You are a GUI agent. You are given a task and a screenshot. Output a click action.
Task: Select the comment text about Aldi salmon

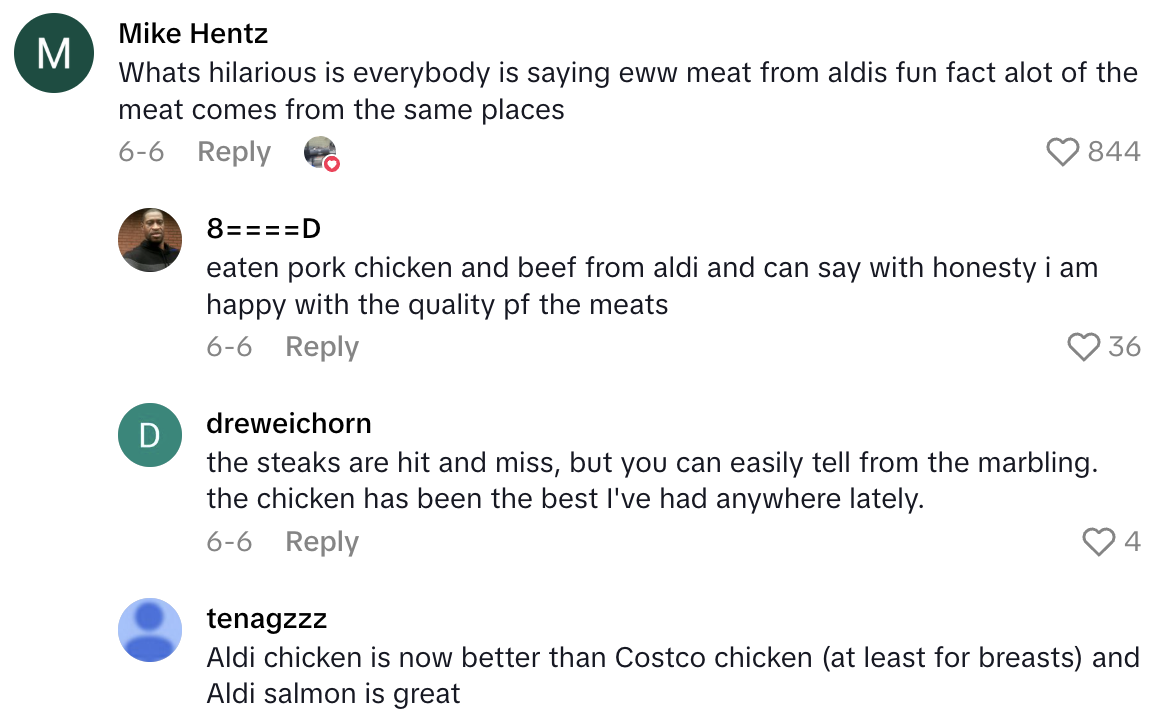click(672, 675)
